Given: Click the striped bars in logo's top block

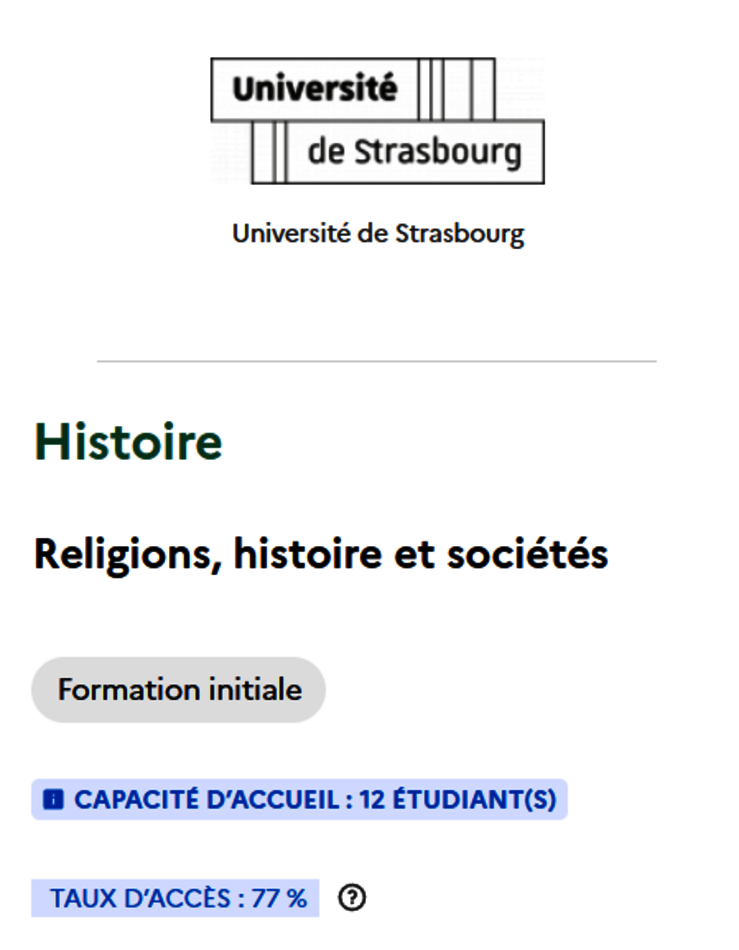Looking at the screenshot, I should (455, 89).
